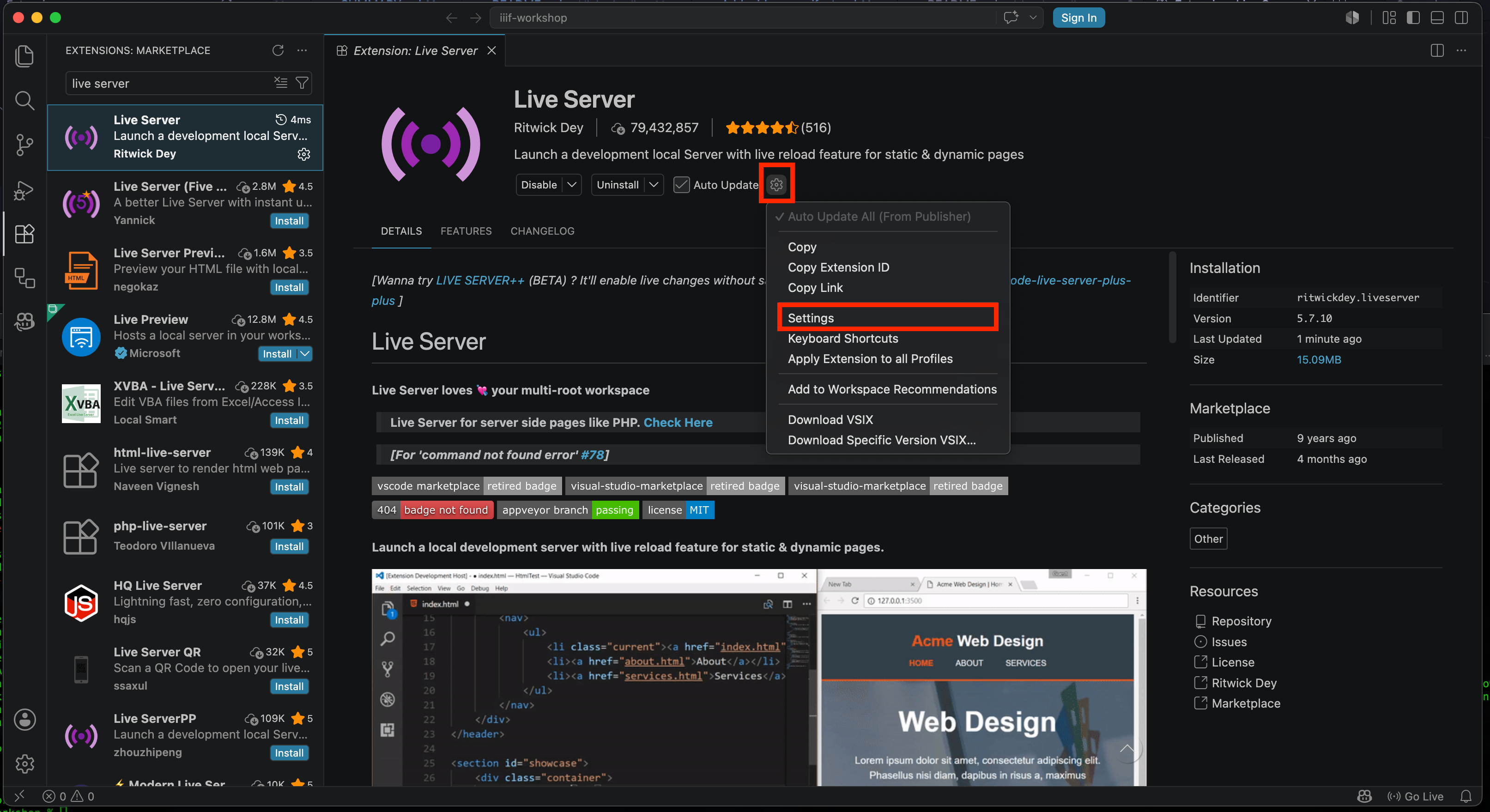Screen dimensions: 1490x812
Task: Click the details sidebar scrollbar
Action: tap(1172, 297)
